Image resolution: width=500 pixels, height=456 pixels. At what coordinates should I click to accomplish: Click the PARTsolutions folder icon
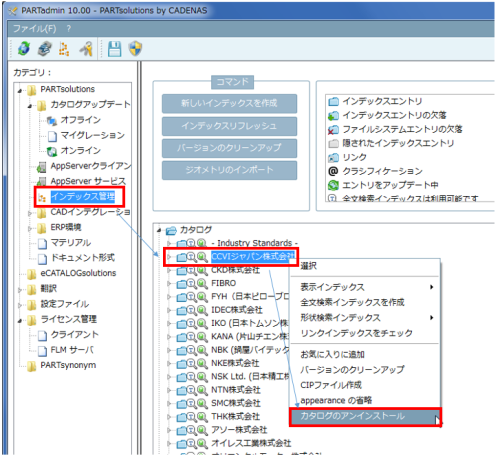32,90
